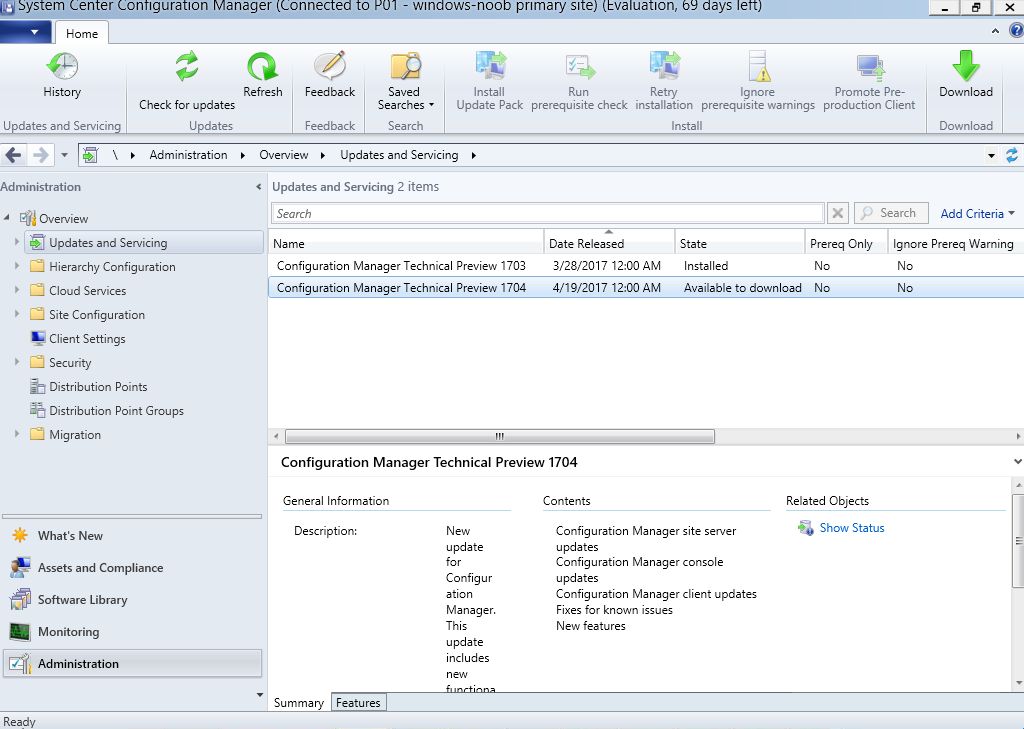Screen dimensions: 1024x729
Task: Switch to the Features tab
Action: pyautogui.click(x=358, y=703)
